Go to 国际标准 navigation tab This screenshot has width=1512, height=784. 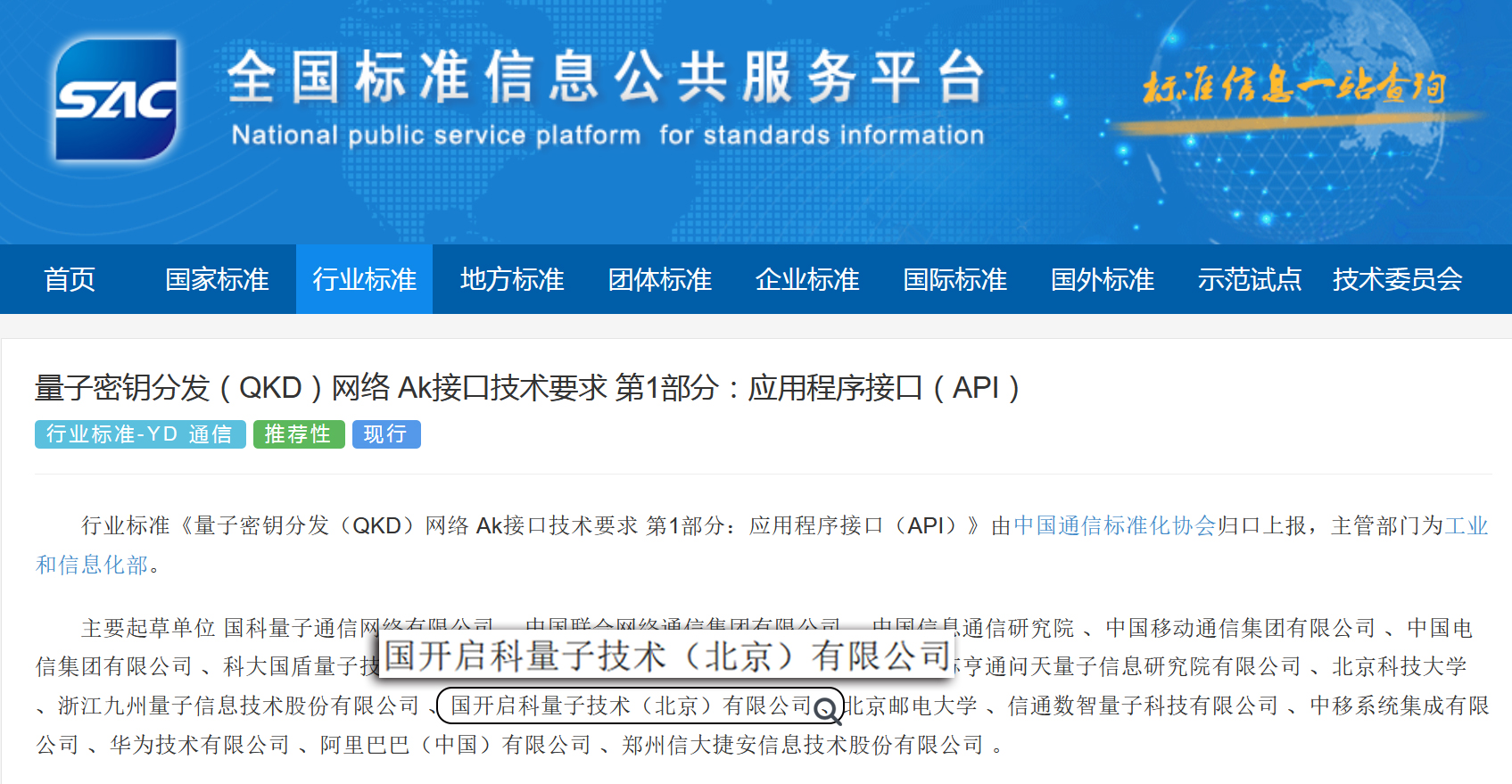click(955, 279)
